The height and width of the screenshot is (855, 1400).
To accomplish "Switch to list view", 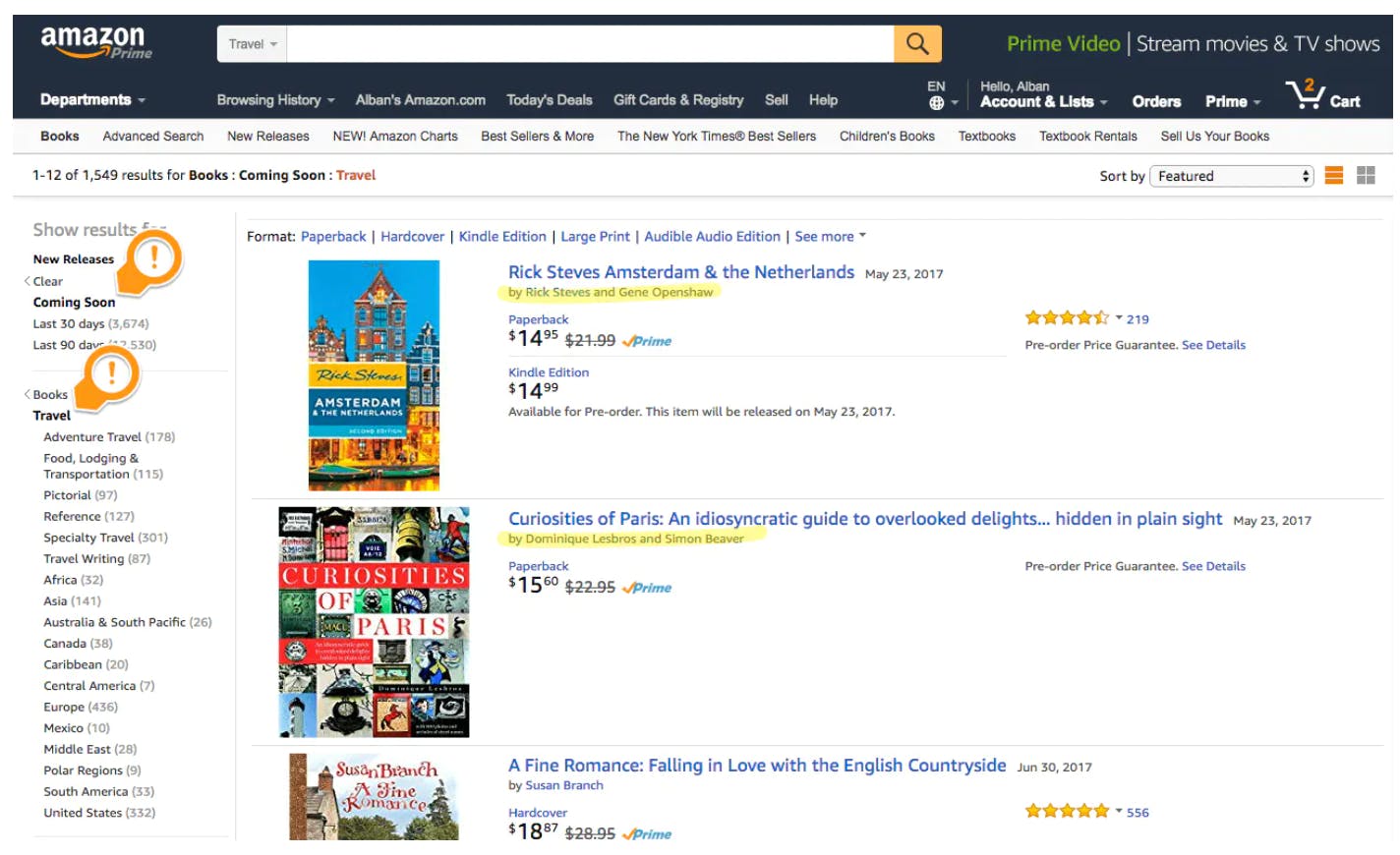I will click(1333, 175).
